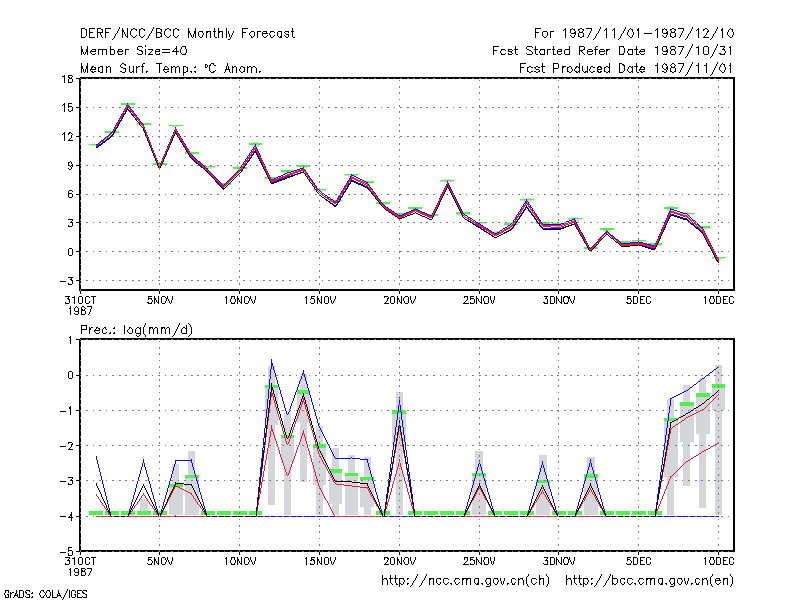This screenshot has height=600, width=800.
Task: Click the DERF/NCC/BCC Monthly Forecast title
Action: pos(187,34)
